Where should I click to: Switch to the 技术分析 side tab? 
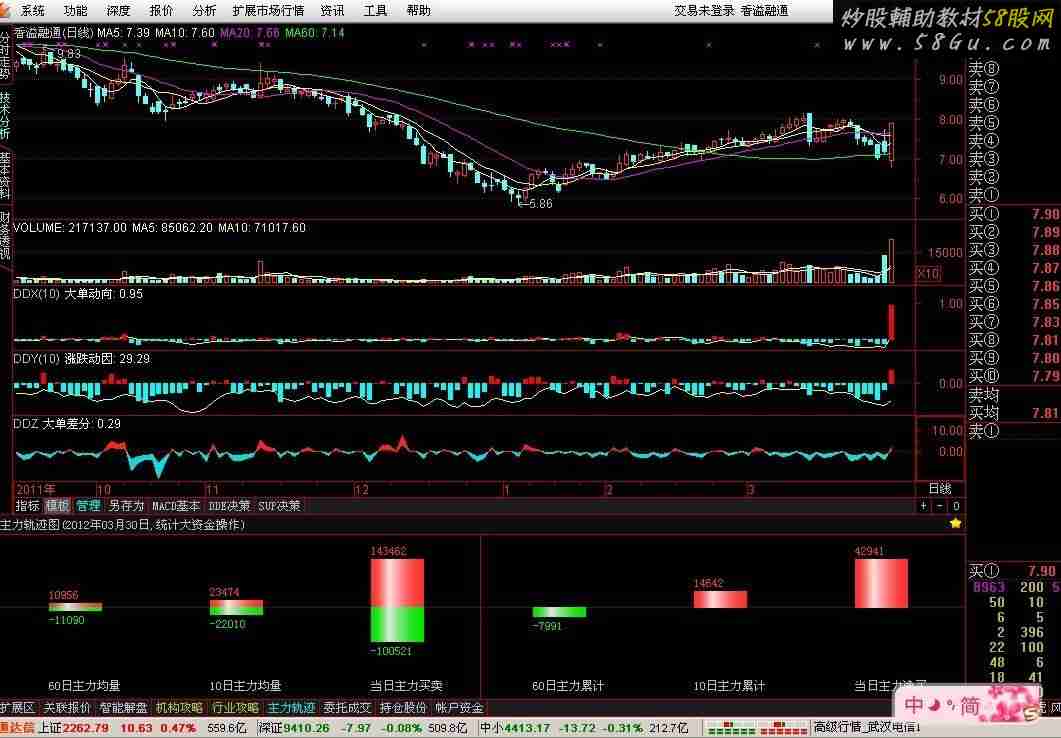coord(5,116)
